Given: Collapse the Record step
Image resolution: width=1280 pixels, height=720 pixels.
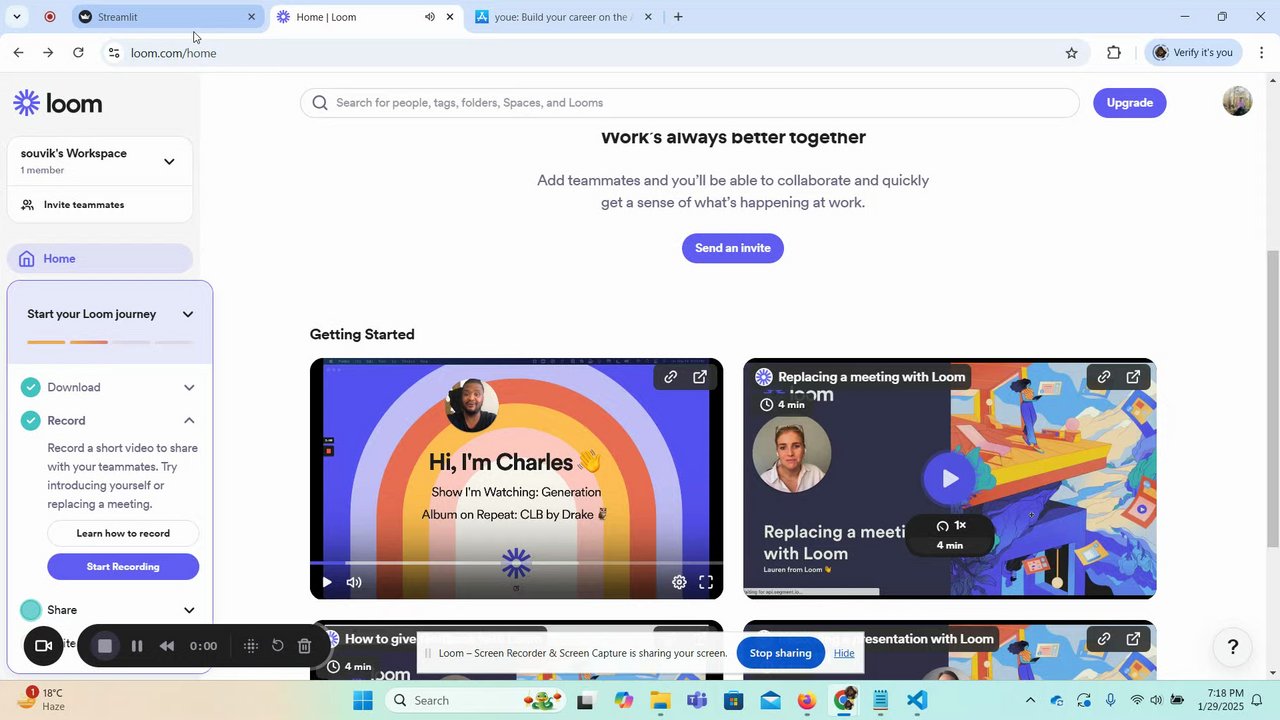Looking at the screenshot, I should (189, 421).
